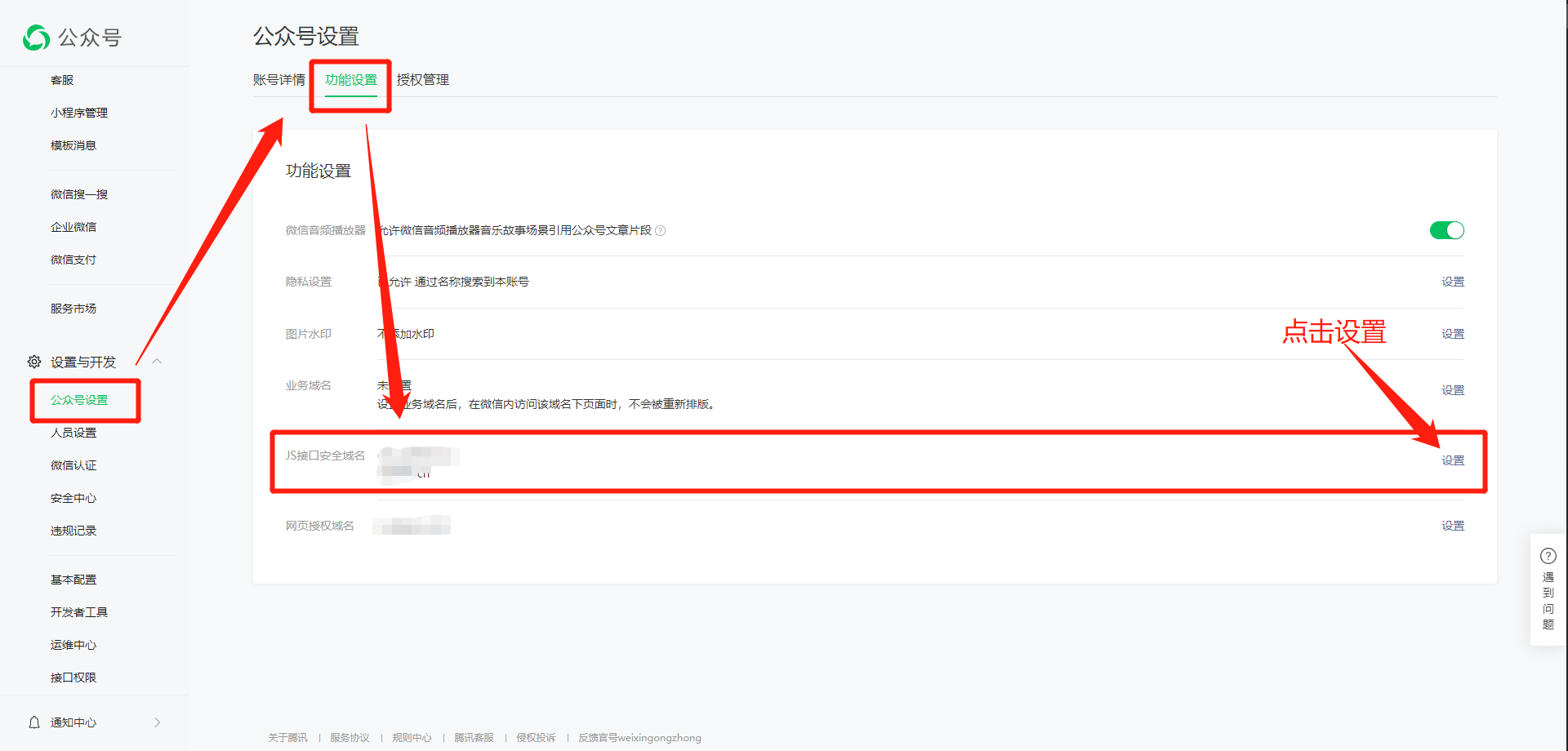Expand the 通知中心 arrow
Viewport: 1568px width, 751px height.
[158, 722]
